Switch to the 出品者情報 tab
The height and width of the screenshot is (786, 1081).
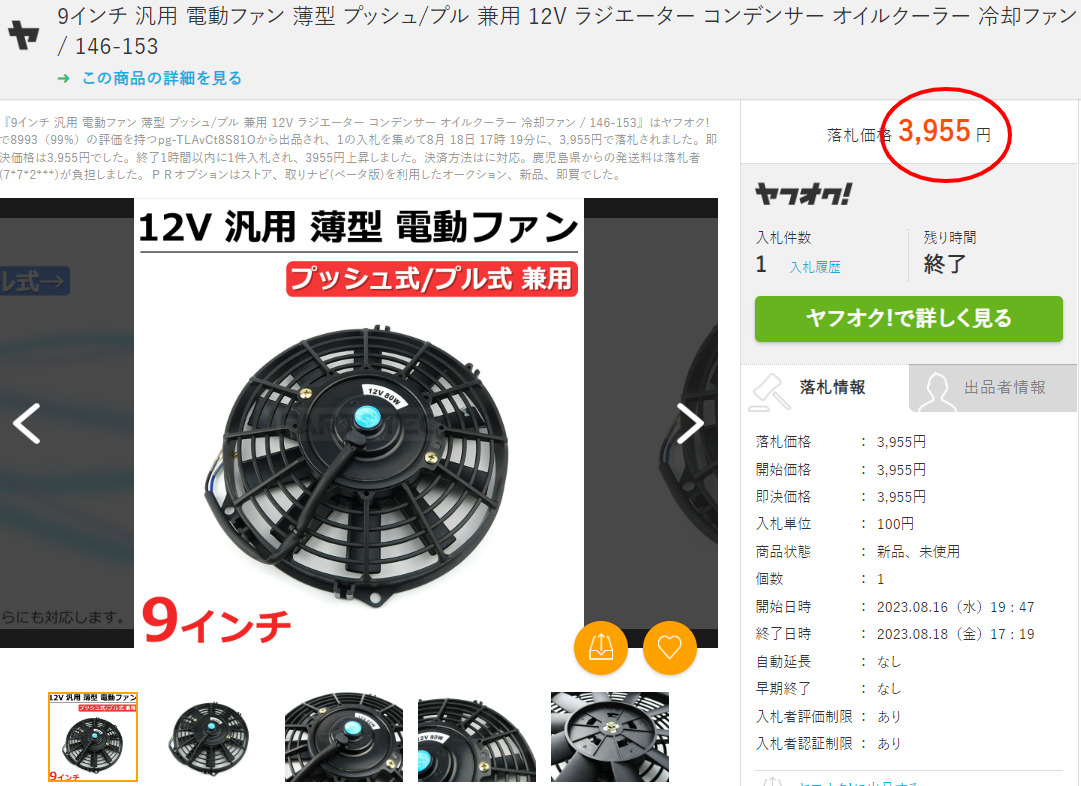coord(993,387)
